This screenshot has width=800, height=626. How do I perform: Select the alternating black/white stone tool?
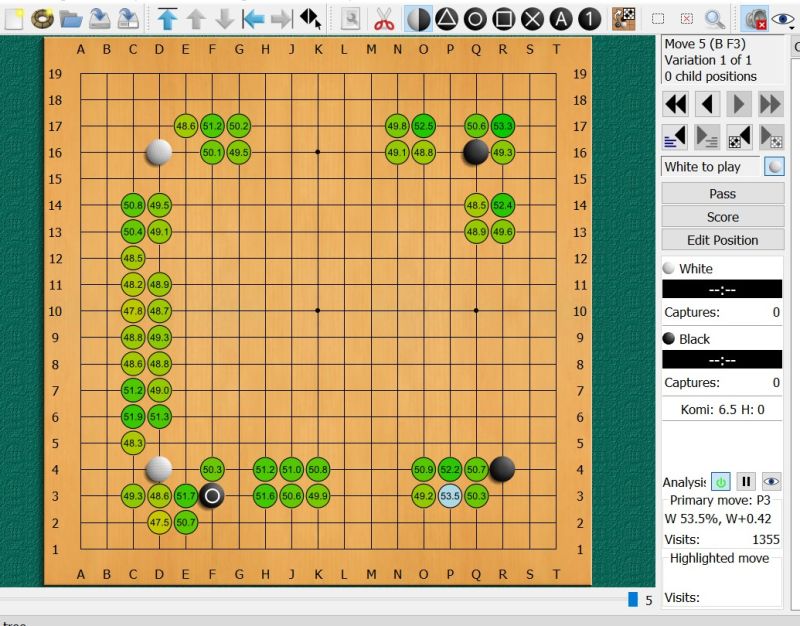click(418, 18)
